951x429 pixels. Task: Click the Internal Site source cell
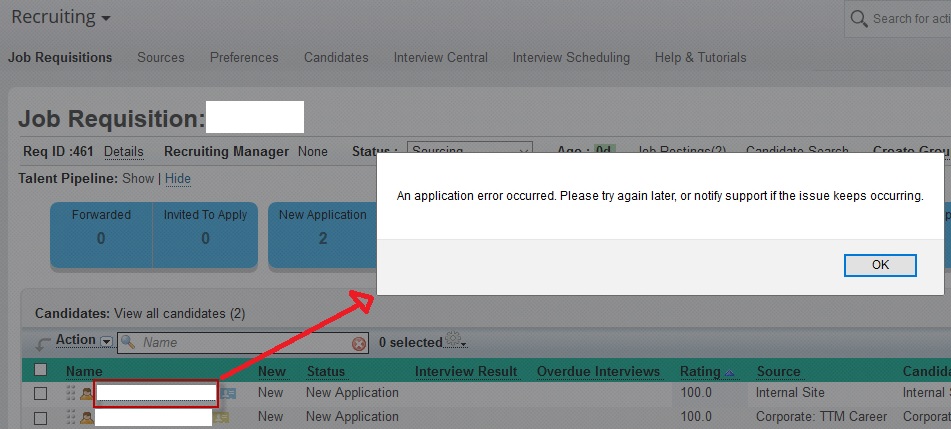[790, 393]
